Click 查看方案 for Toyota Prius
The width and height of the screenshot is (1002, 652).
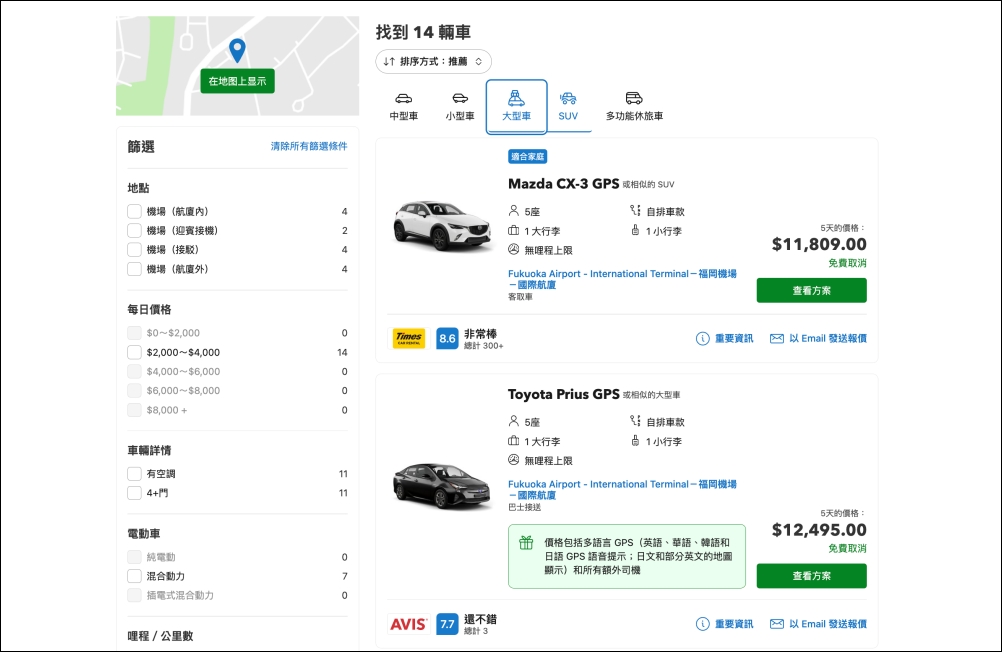(812, 576)
